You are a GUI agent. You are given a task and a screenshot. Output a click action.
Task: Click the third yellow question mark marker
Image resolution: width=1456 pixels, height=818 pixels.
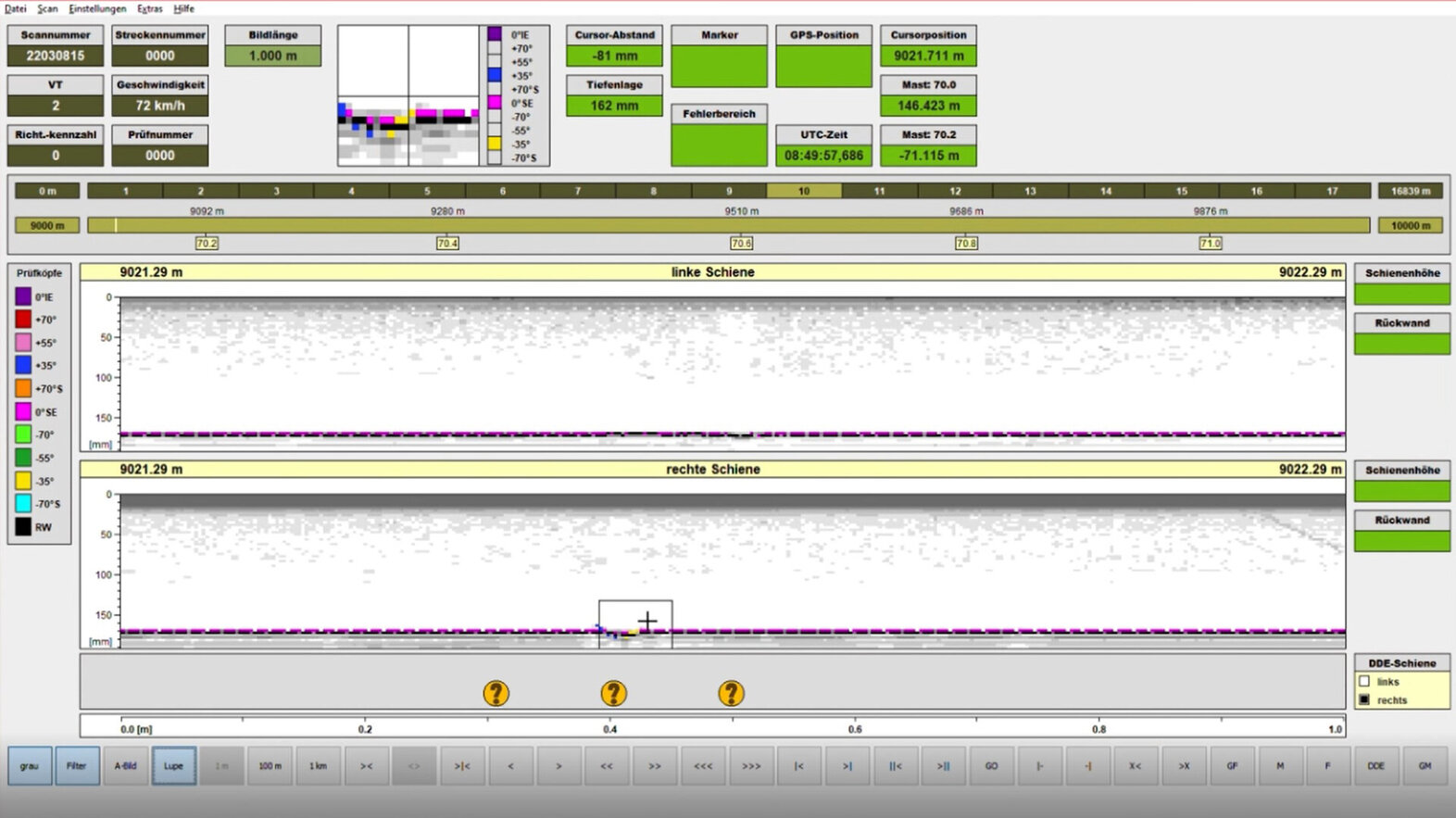731,693
